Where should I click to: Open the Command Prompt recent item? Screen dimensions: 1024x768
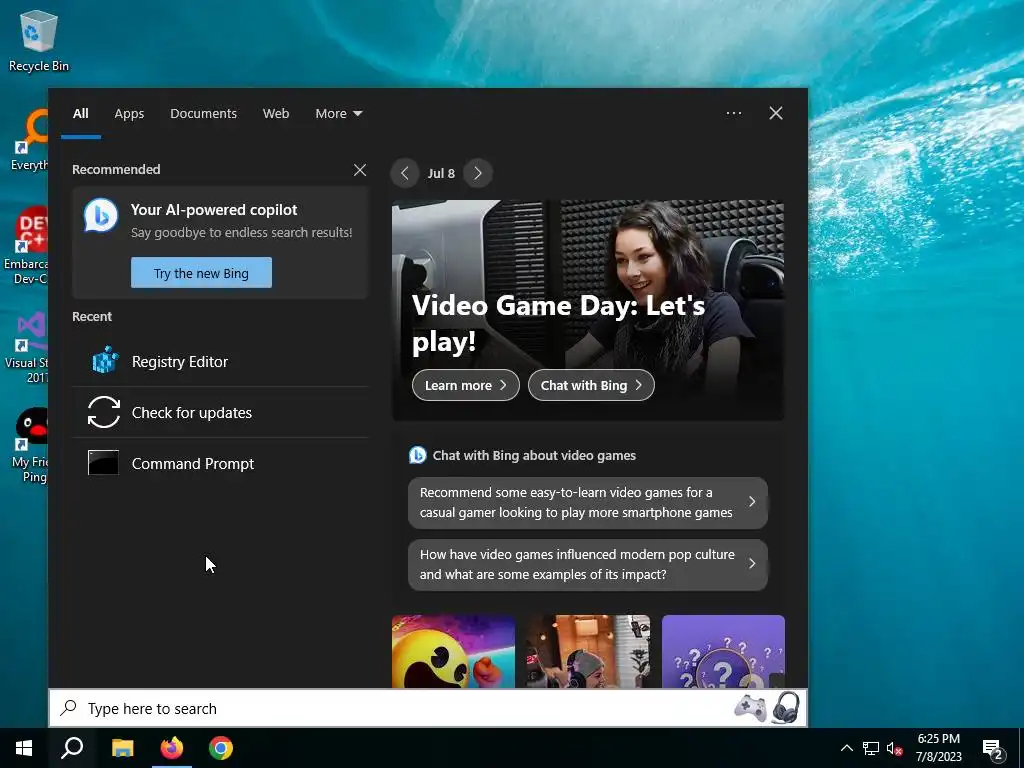coord(221,463)
